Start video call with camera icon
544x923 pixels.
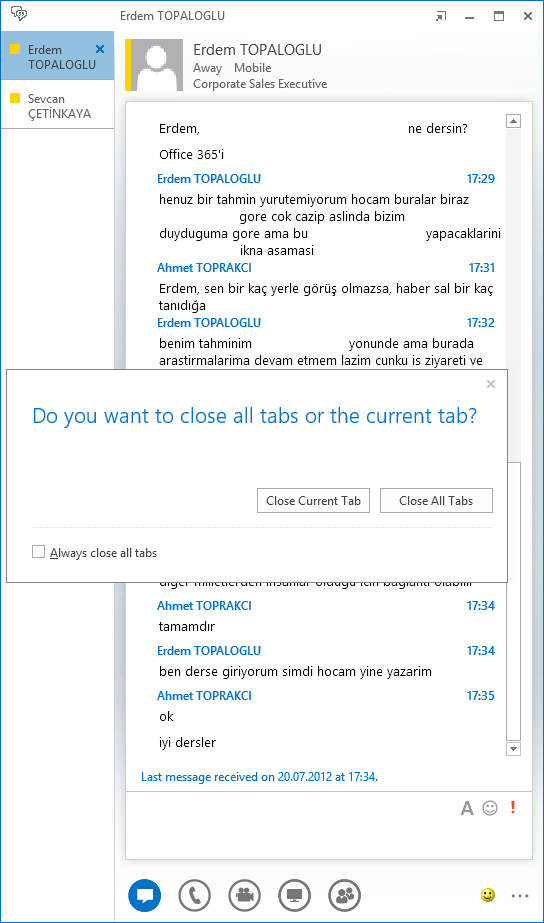pyautogui.click(x=245, y=895)
